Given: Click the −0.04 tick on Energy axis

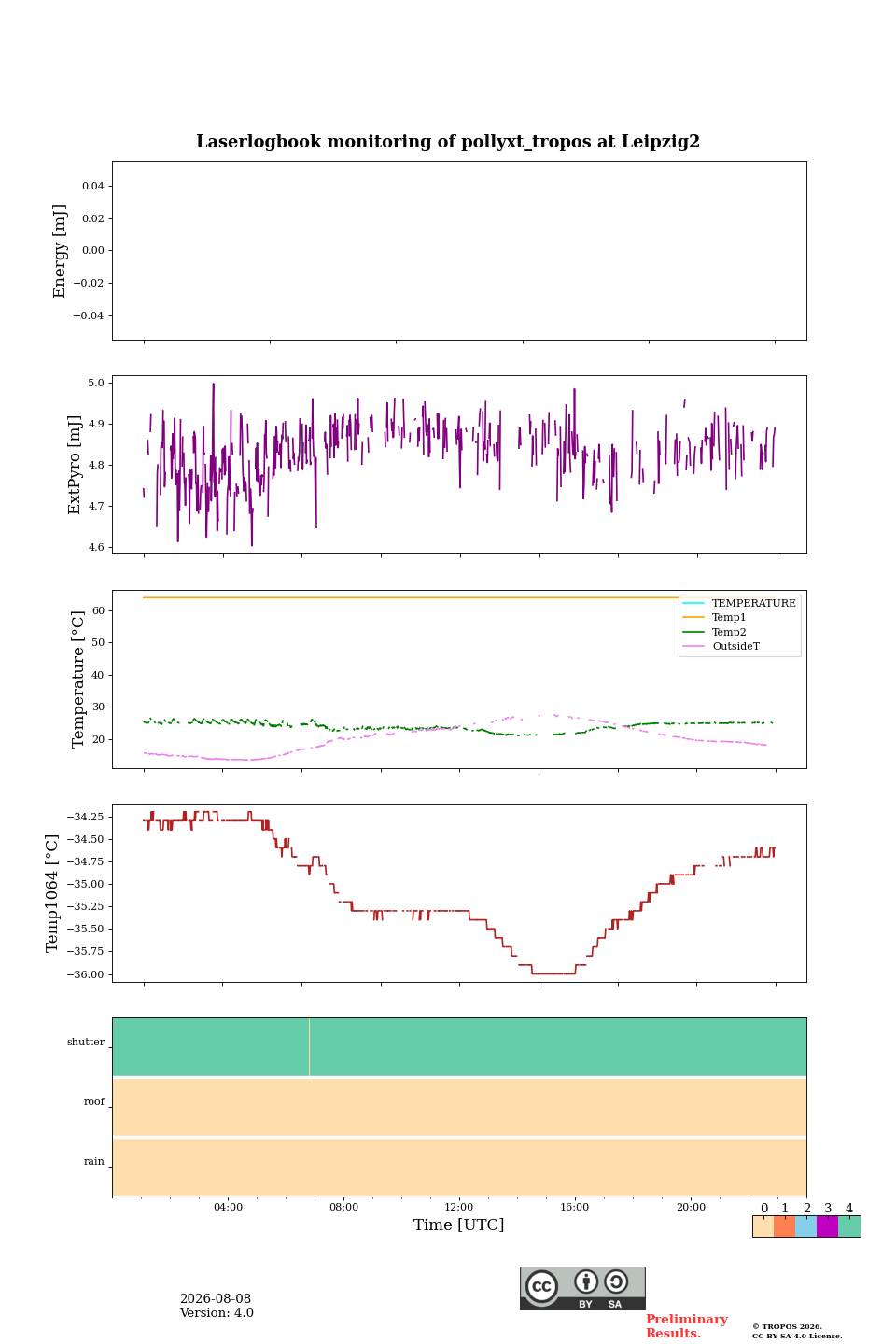Looking at the screenshot, I should [90, 315].
